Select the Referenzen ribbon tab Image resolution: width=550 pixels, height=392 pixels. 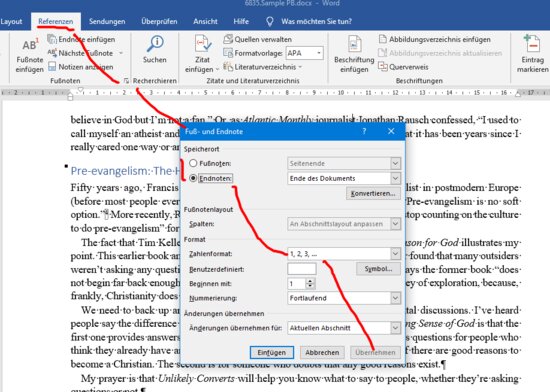click(x=56, y=22)
